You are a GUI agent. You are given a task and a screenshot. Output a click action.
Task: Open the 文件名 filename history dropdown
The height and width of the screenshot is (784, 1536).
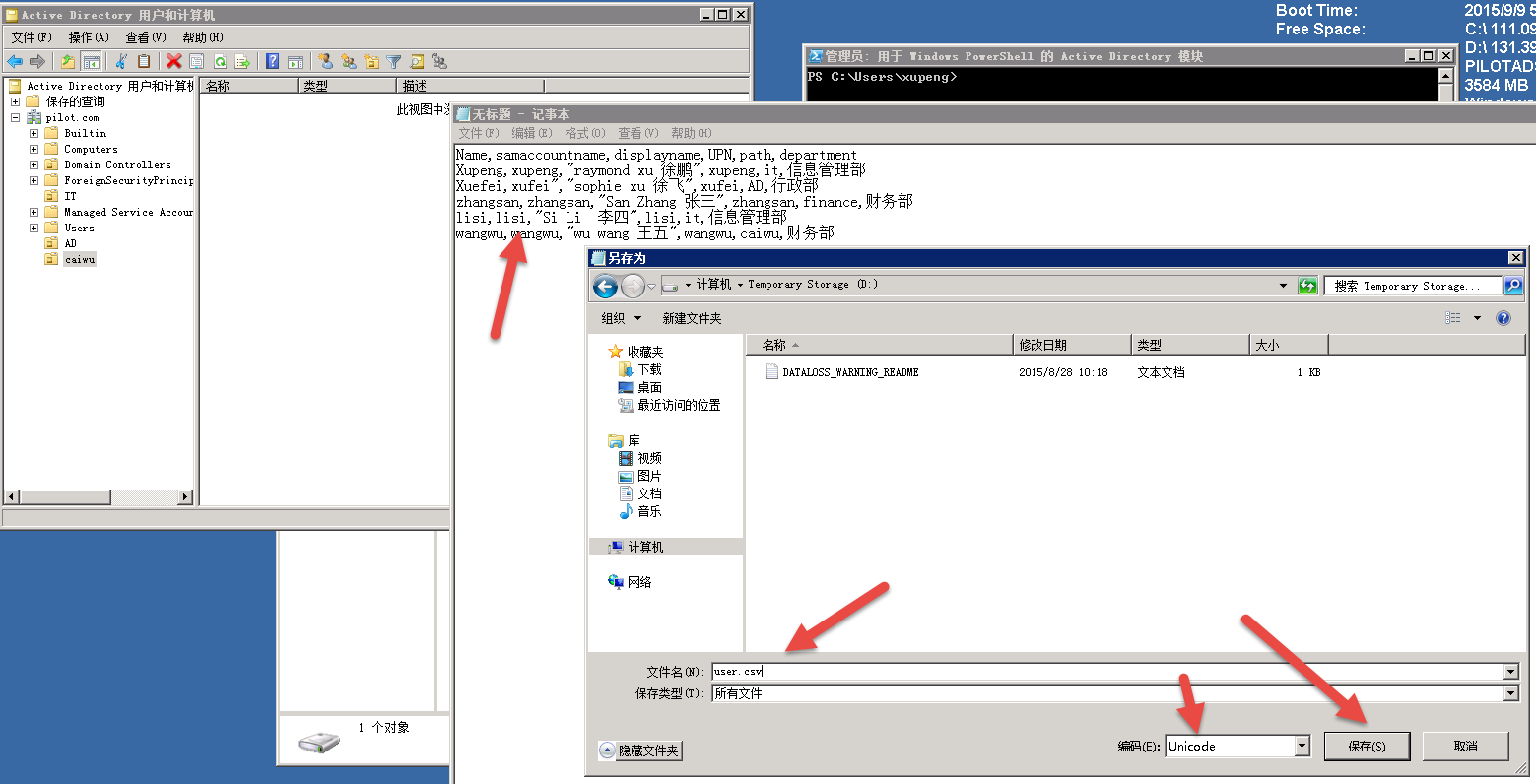[x=1510, y=672]
